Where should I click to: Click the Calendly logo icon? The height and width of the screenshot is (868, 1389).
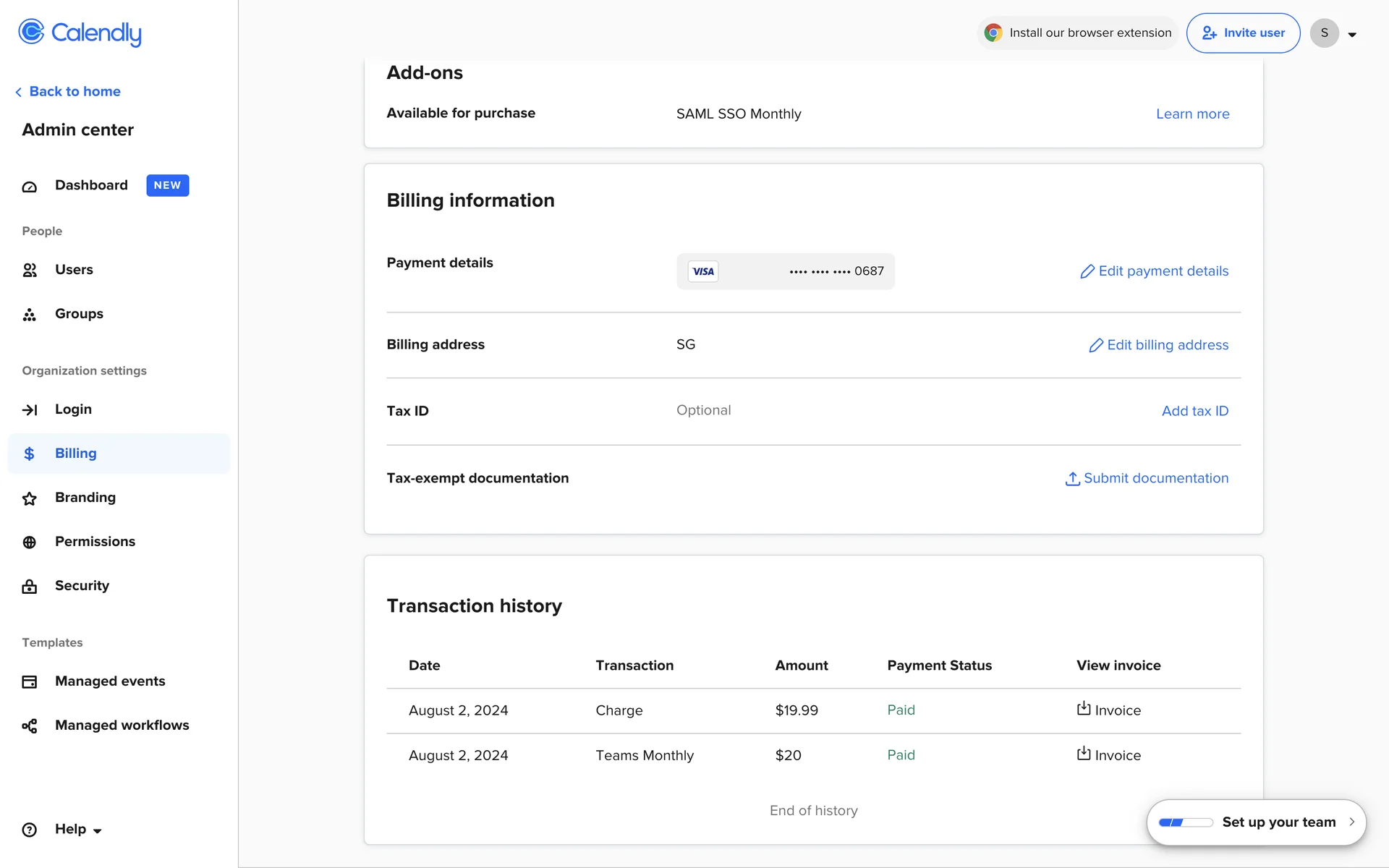31,32
